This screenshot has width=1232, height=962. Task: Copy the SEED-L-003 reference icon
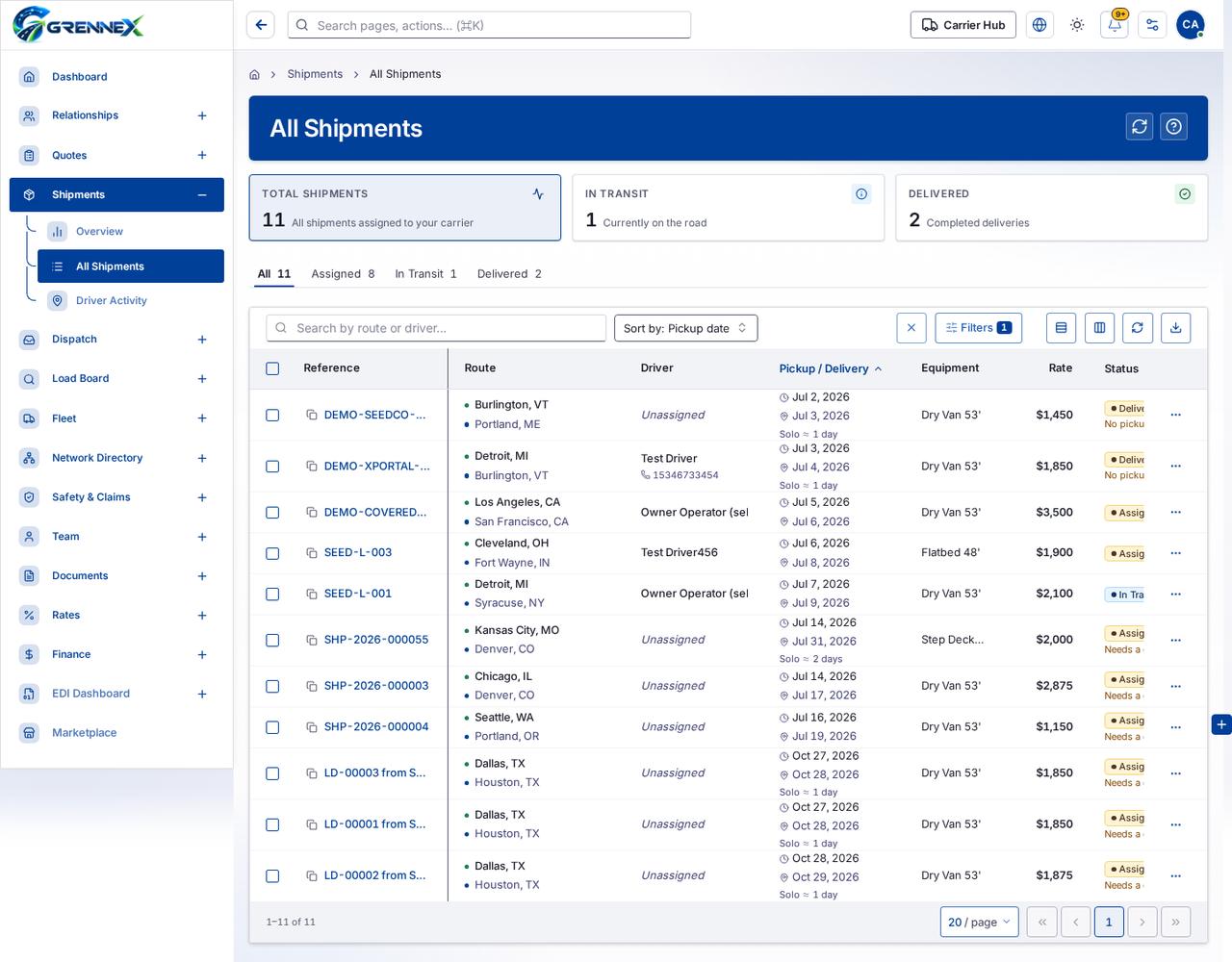click(312, 553)
